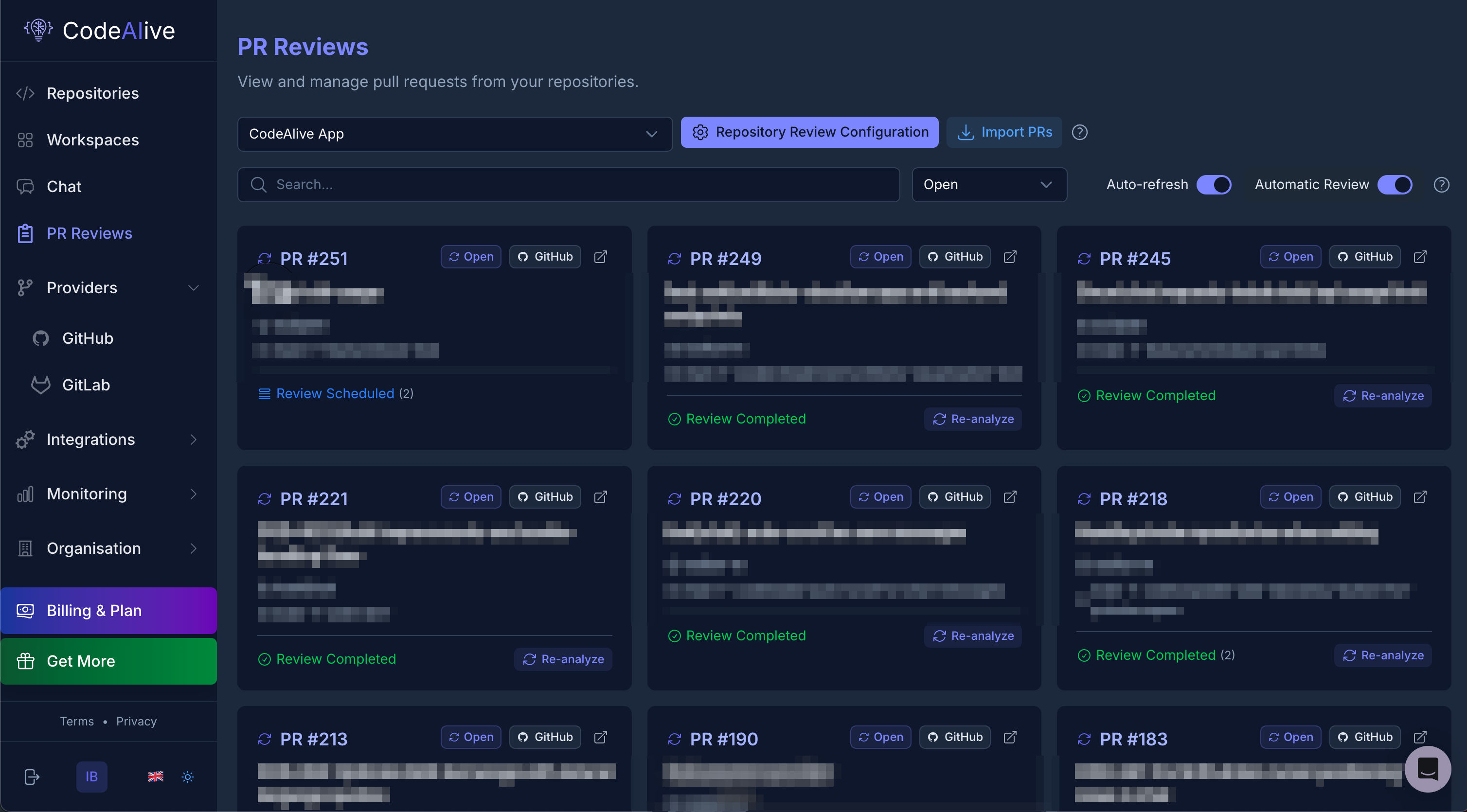
Task: Switch to light theme using the sun icon
Action: (187, 777)
